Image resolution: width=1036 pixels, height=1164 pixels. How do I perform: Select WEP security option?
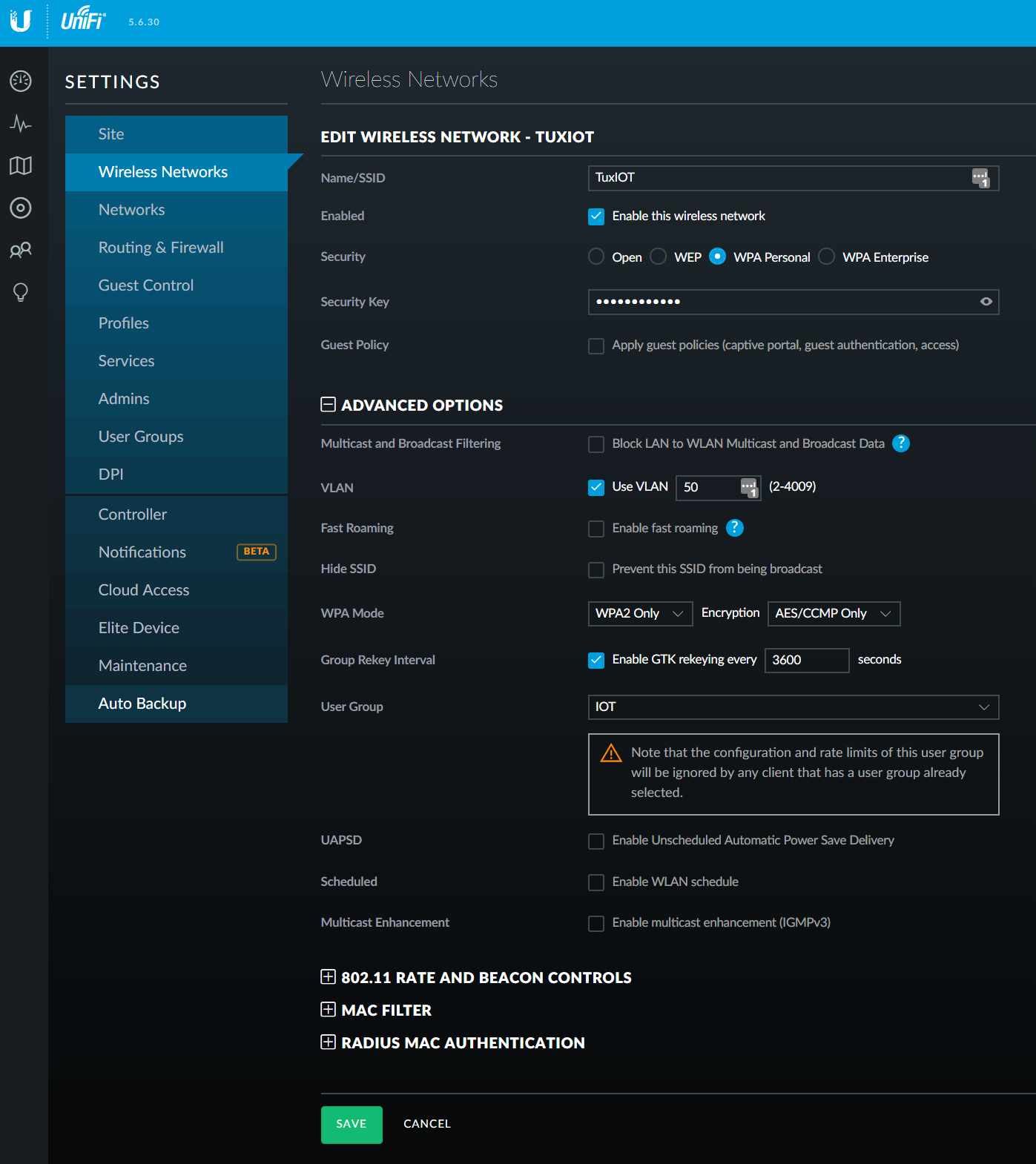[x=658, y=257]
